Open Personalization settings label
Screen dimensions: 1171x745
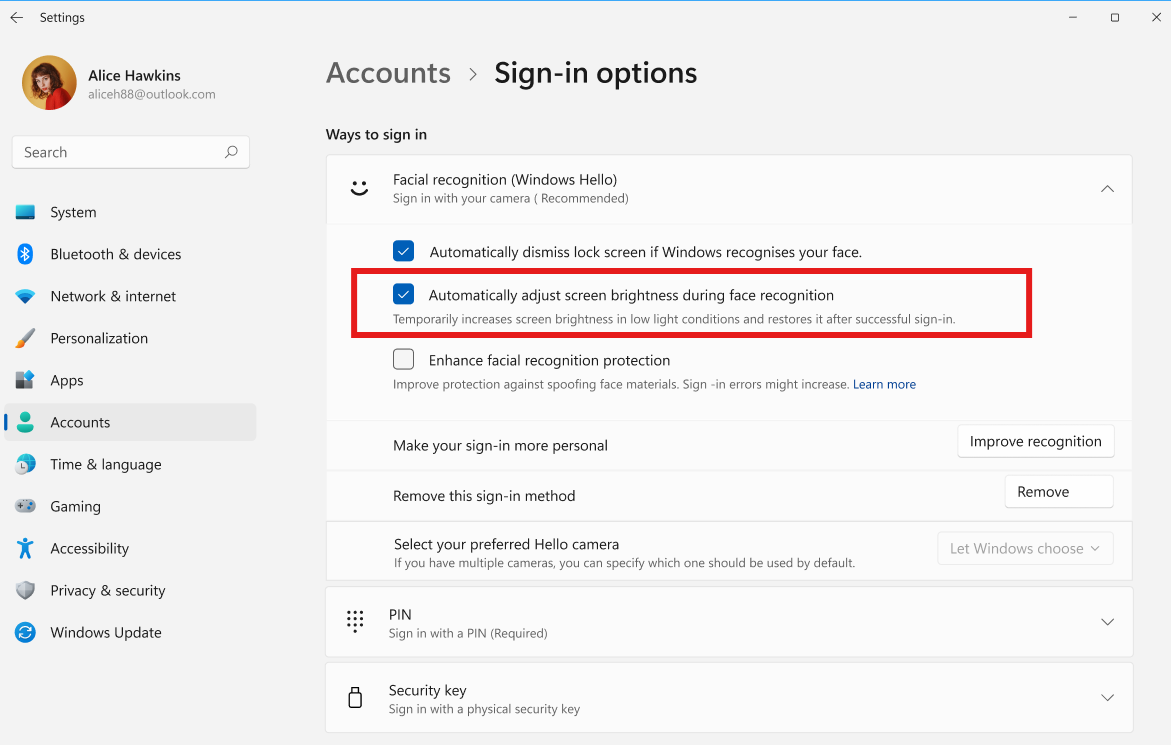(99, 338)
